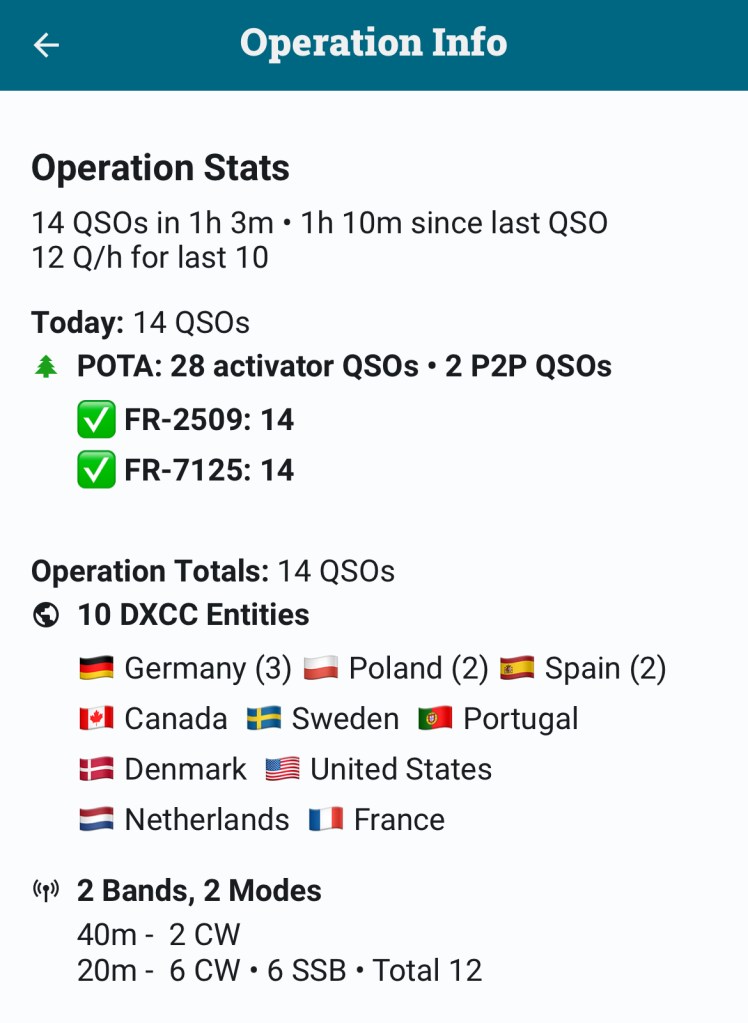Click the 2 Bands, 2 Modes heading
The height and width of the screenshot is (1023, 748).
click(x=199, y=890)
